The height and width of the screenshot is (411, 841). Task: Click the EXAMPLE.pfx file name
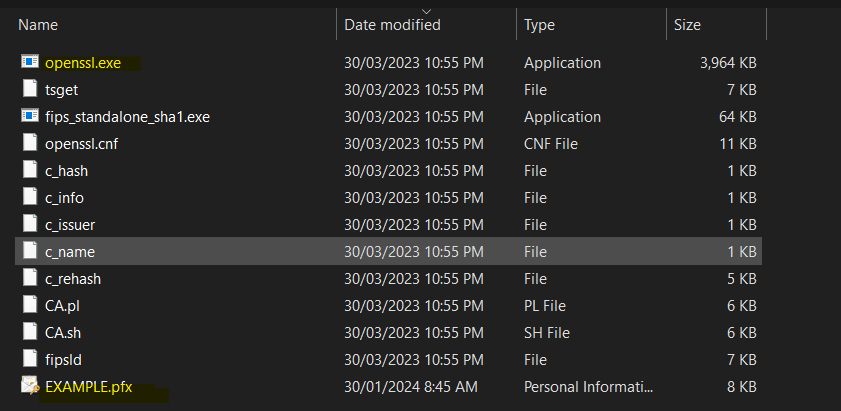click(x=88, y=387)
